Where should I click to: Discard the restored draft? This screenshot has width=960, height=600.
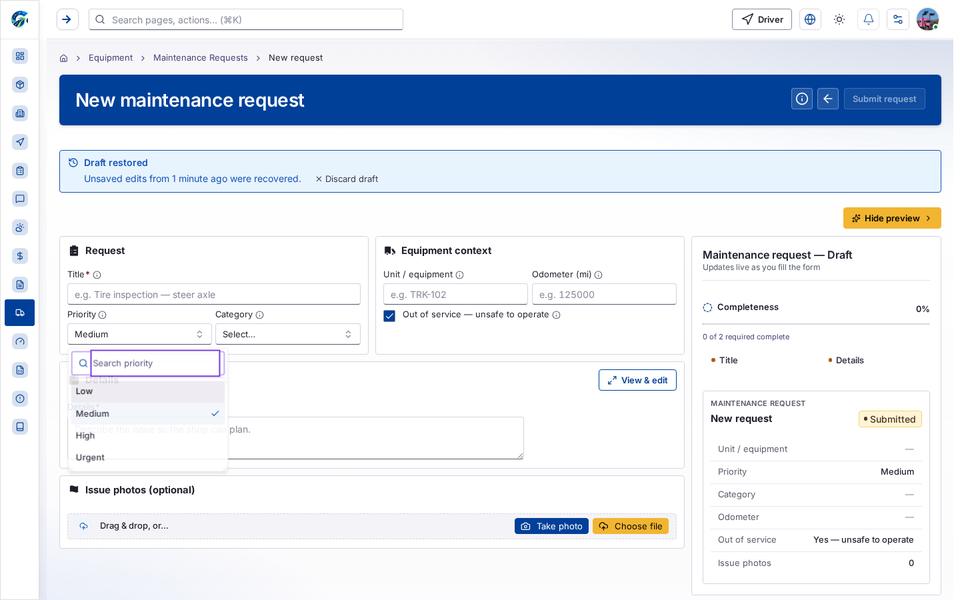(x=347, y=179)
